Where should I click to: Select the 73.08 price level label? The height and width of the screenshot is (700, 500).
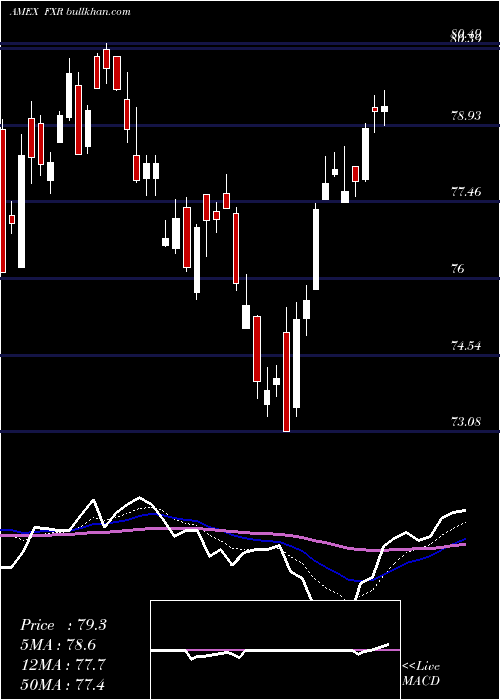(466, 421)
